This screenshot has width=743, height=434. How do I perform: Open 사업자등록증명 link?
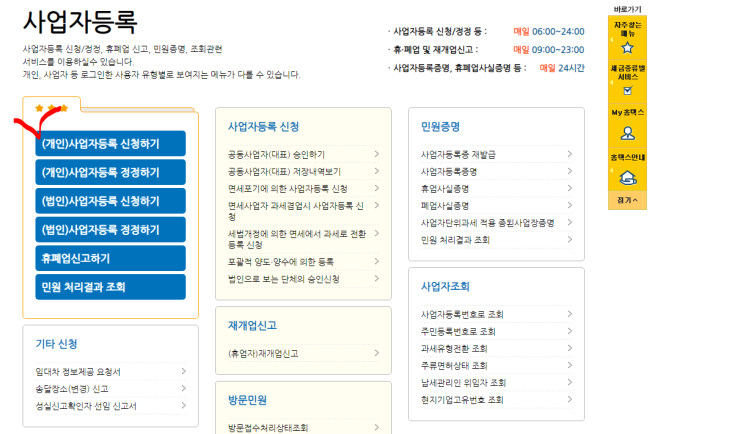click(x=449, y=172)
